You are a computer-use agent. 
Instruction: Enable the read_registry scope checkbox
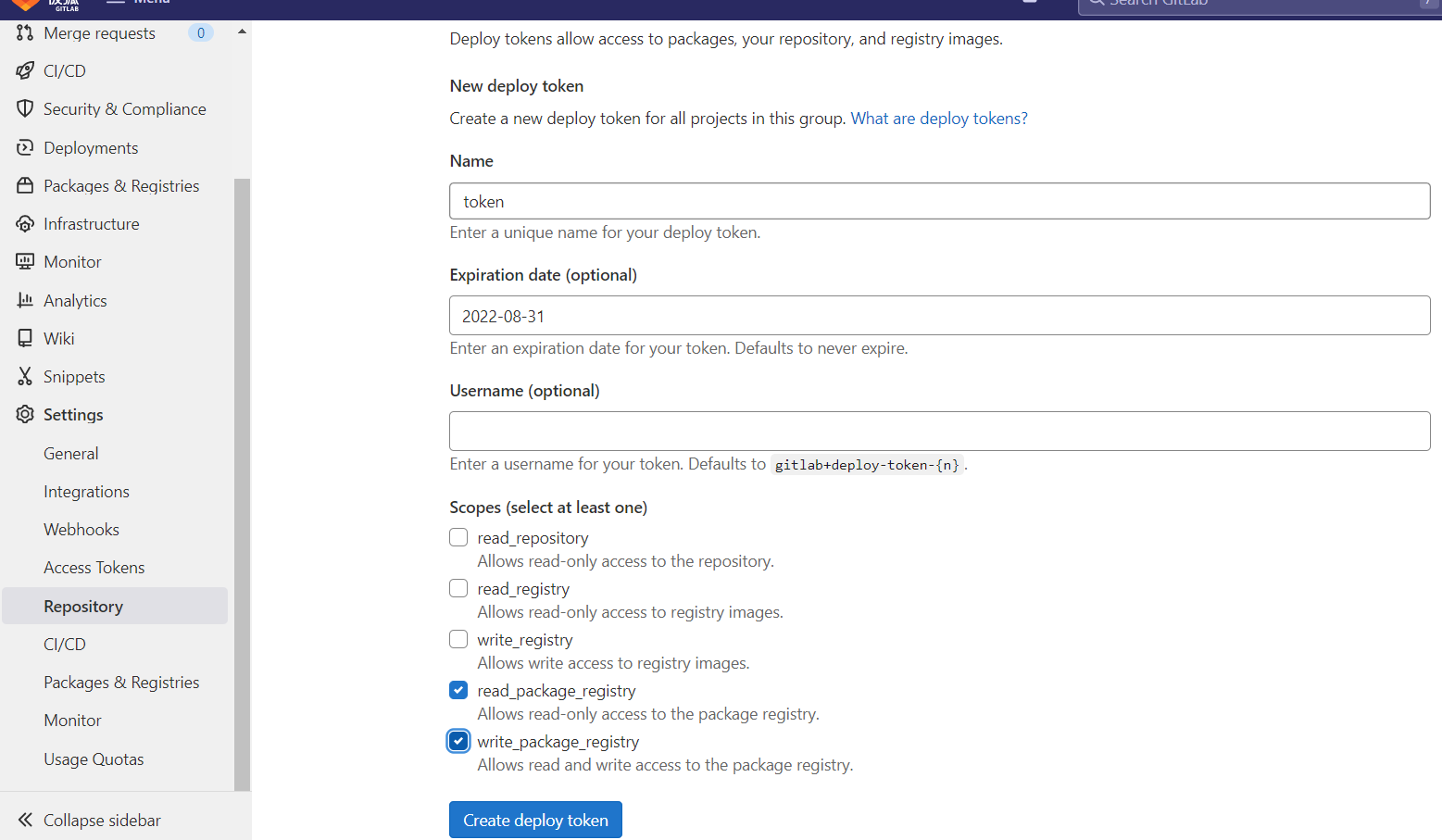458,588
